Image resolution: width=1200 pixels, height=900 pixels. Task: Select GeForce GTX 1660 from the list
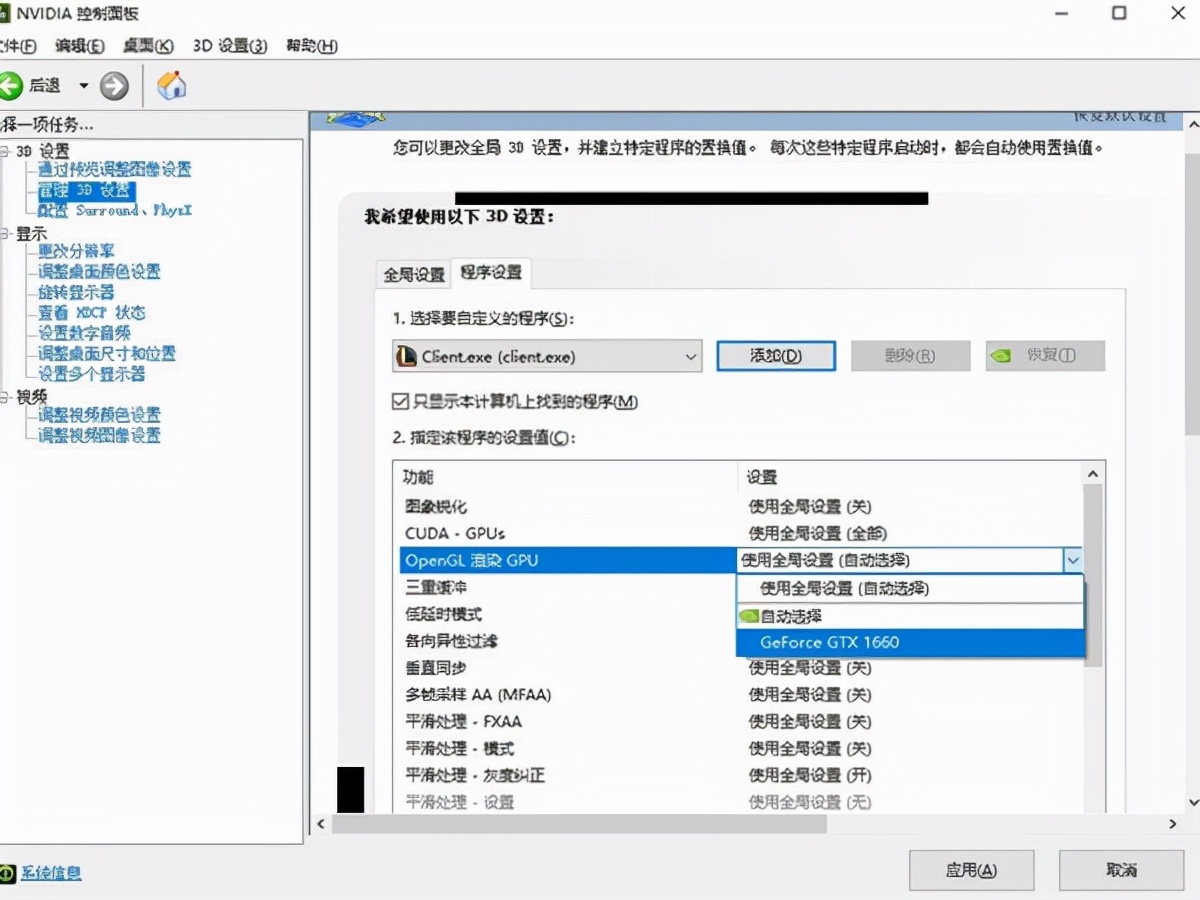pyautogui.click(x=830, y=643)
